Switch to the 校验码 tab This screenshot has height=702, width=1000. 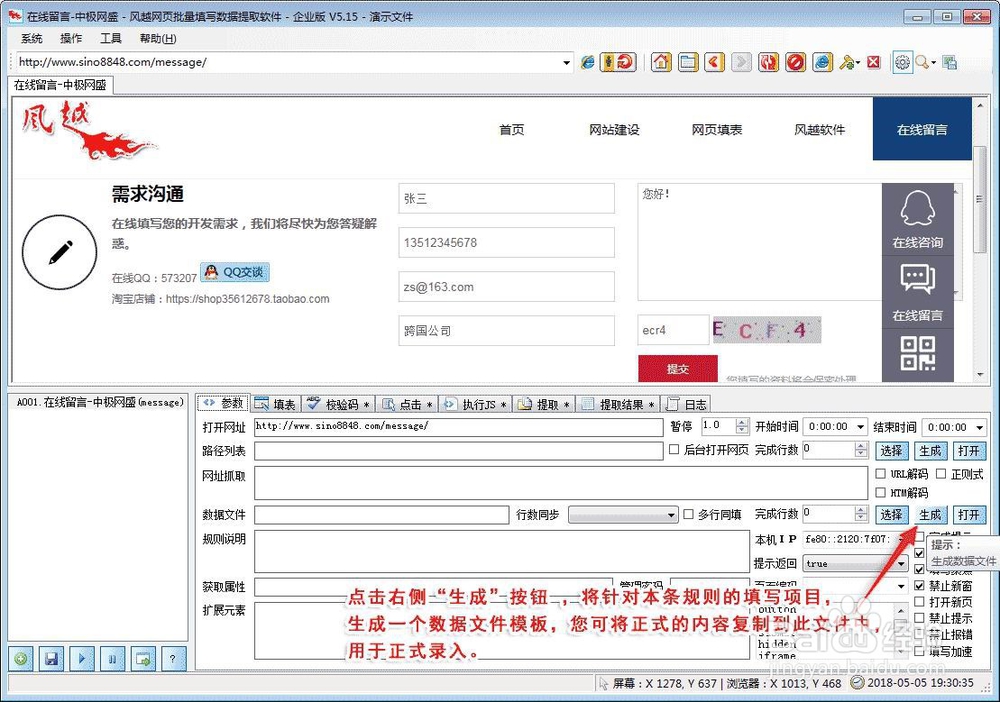pos(339,404)
